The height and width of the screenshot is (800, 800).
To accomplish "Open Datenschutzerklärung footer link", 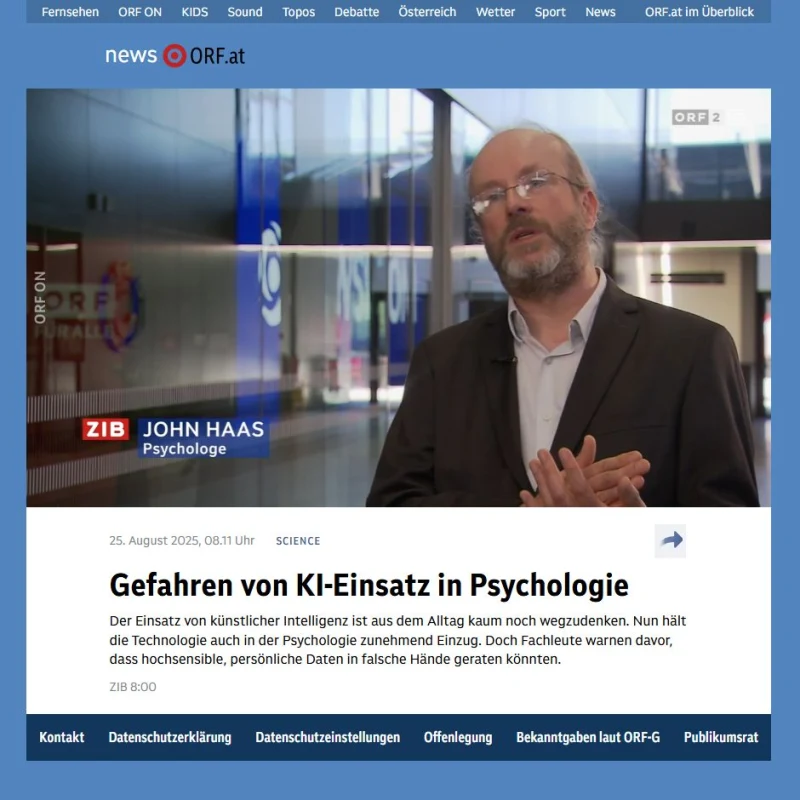I will (x=170, y=737).
